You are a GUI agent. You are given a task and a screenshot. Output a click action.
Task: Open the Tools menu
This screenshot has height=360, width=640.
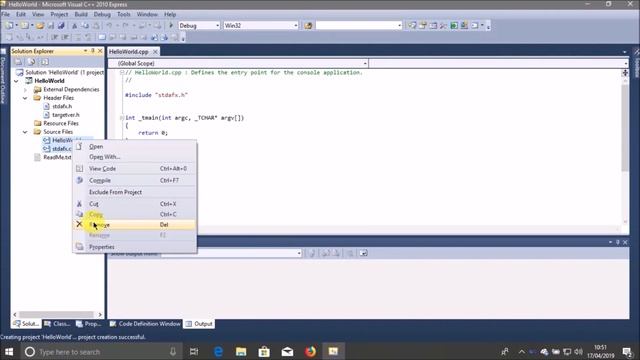(x=124, y=14)
